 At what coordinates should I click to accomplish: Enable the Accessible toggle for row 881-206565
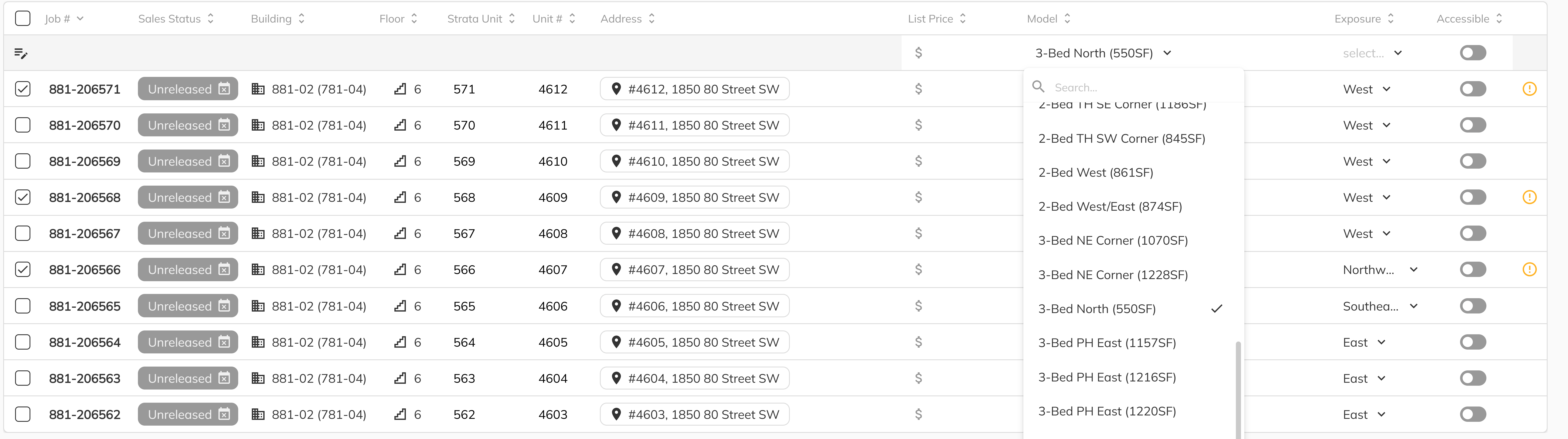[1472, 306]
